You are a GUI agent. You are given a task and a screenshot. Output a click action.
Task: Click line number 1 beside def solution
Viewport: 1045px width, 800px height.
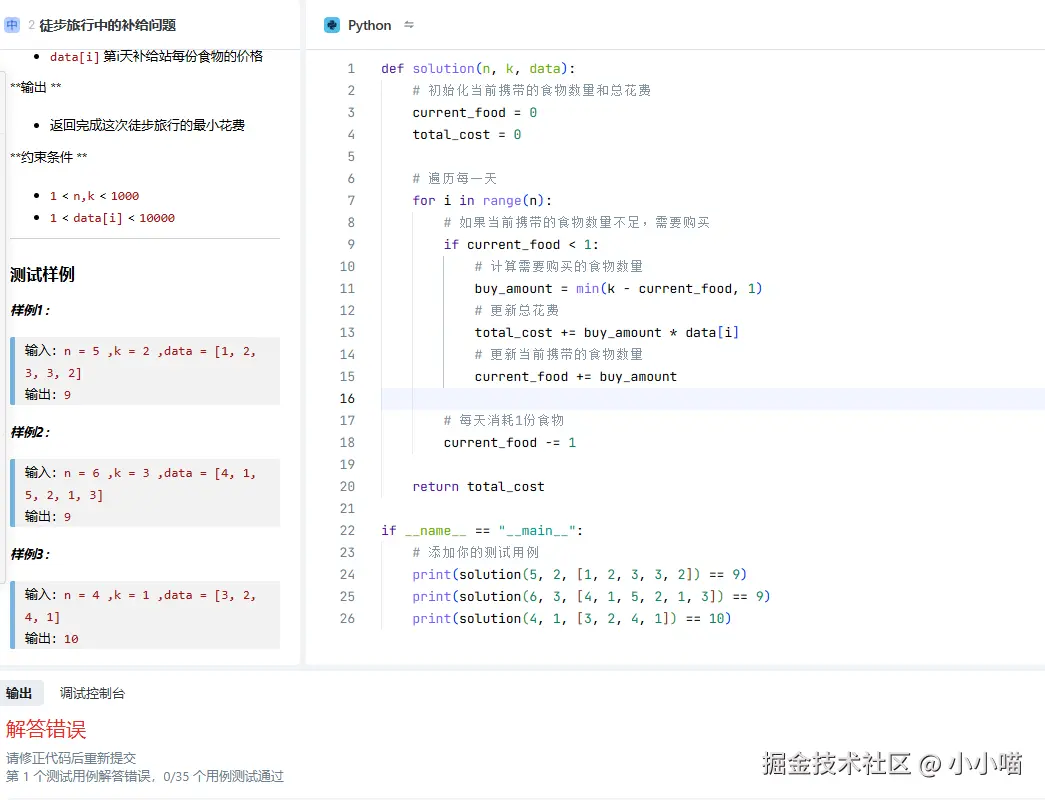tap(349, 68)
